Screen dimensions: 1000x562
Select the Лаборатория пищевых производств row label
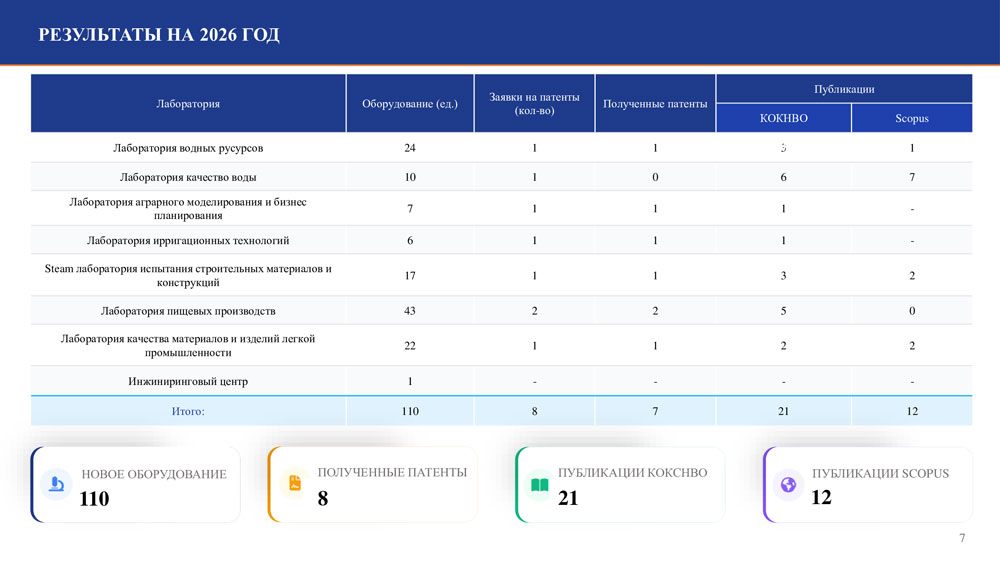[x=188, y=311]
